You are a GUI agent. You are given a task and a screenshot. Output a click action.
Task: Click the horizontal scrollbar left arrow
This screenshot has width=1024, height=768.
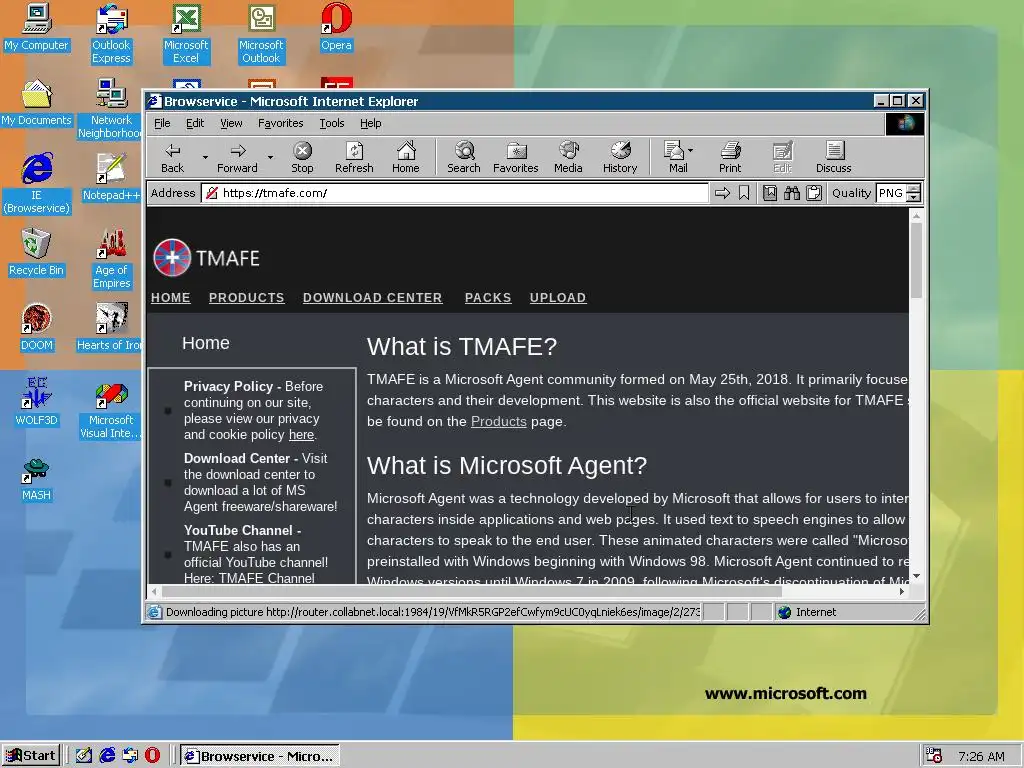154,592
